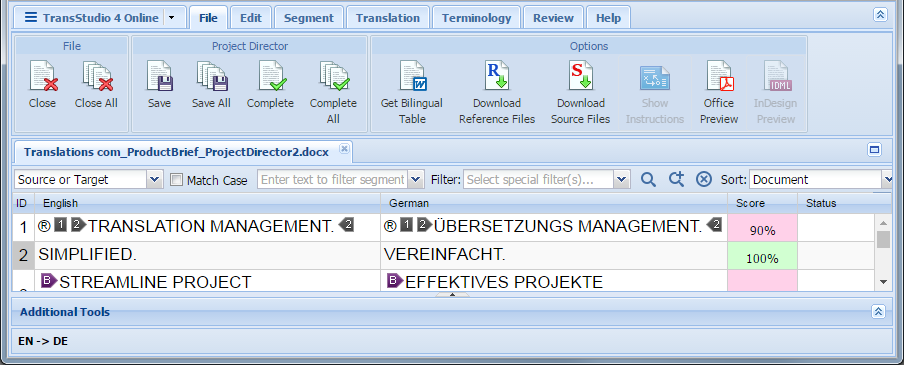Select the 100% score cell

[x=762, y=256]
